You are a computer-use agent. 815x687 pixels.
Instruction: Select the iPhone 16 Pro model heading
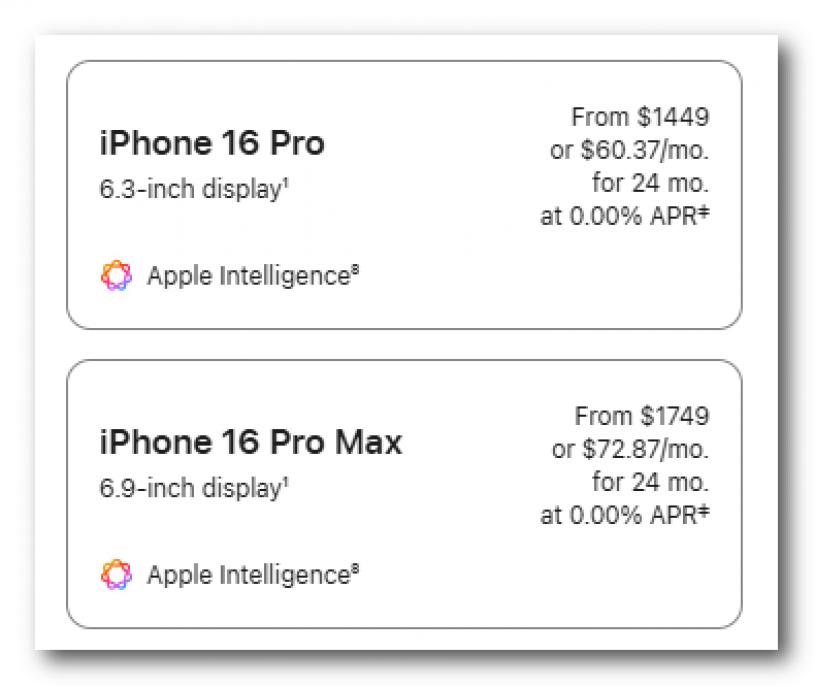pos(212,144)
